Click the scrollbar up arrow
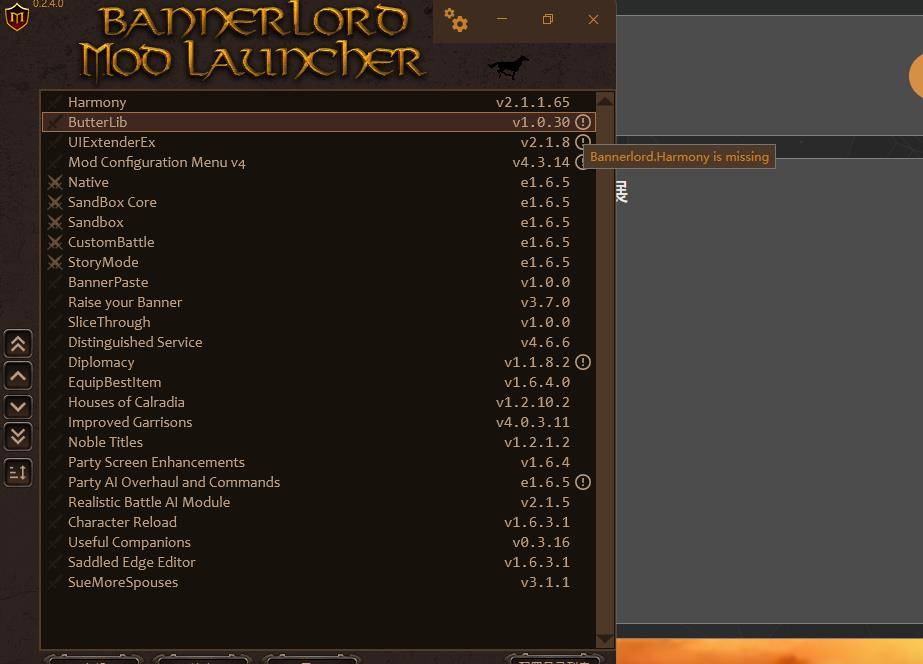923x664 pixels. tap(605, 101)
